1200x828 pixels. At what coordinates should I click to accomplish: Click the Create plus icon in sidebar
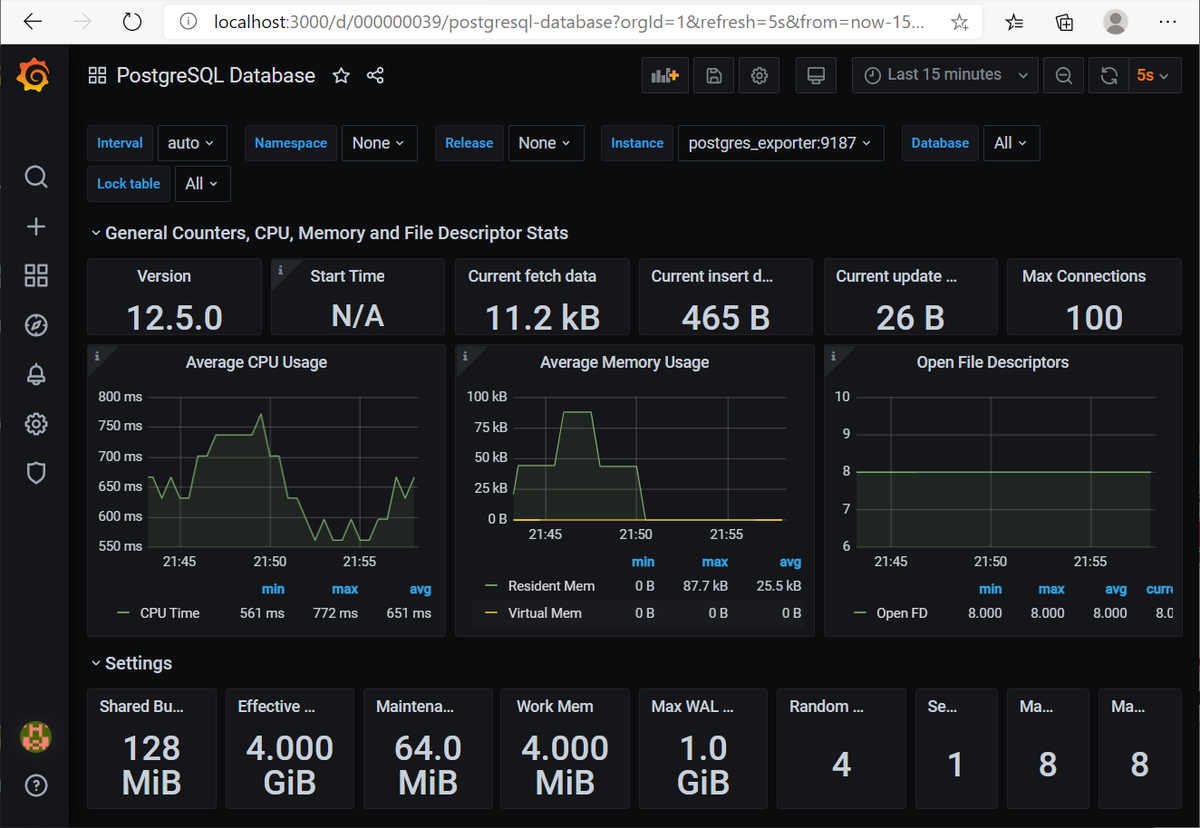[x=36, y=227]
